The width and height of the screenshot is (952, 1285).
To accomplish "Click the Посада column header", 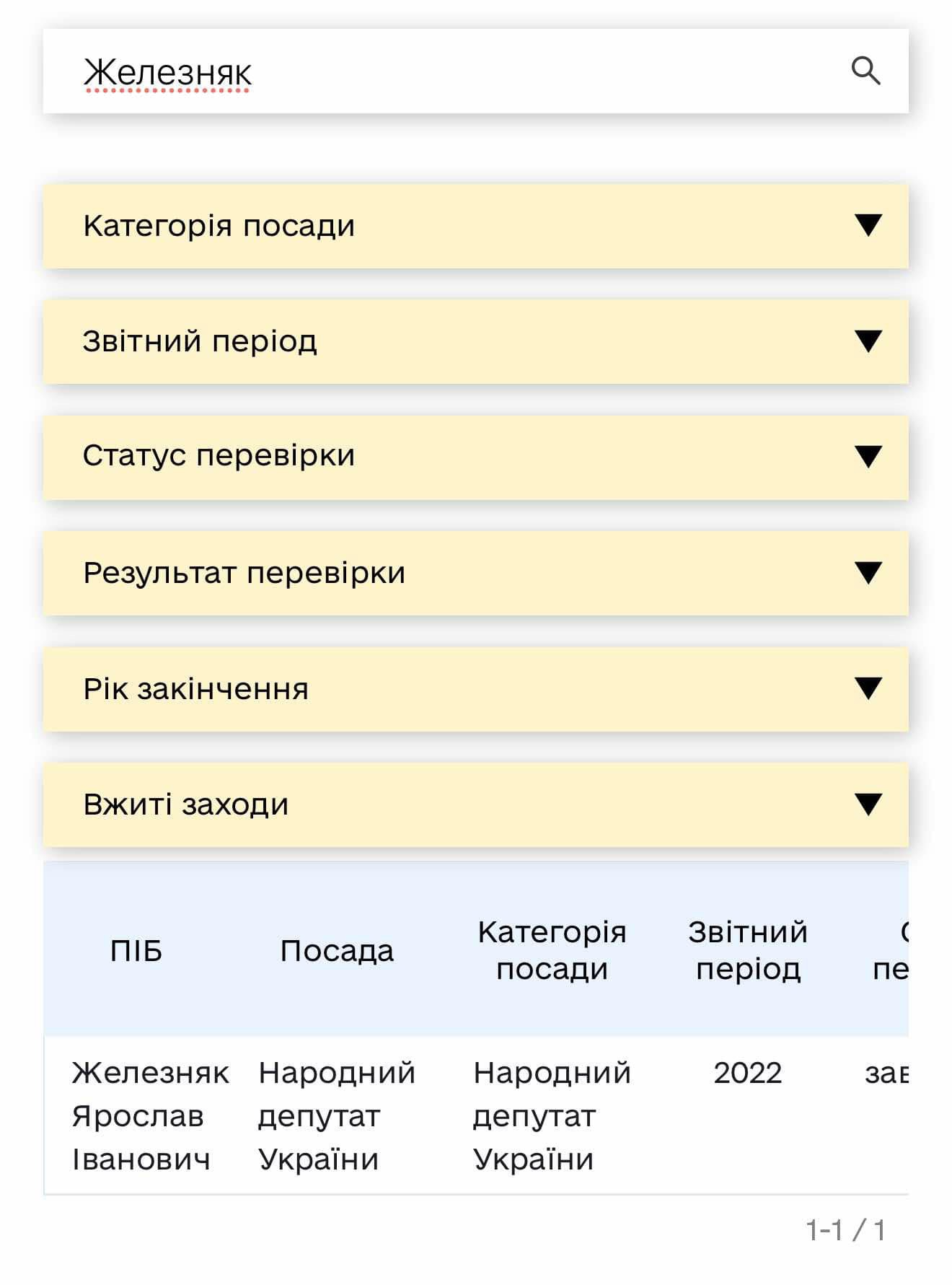I will (337, 951).
